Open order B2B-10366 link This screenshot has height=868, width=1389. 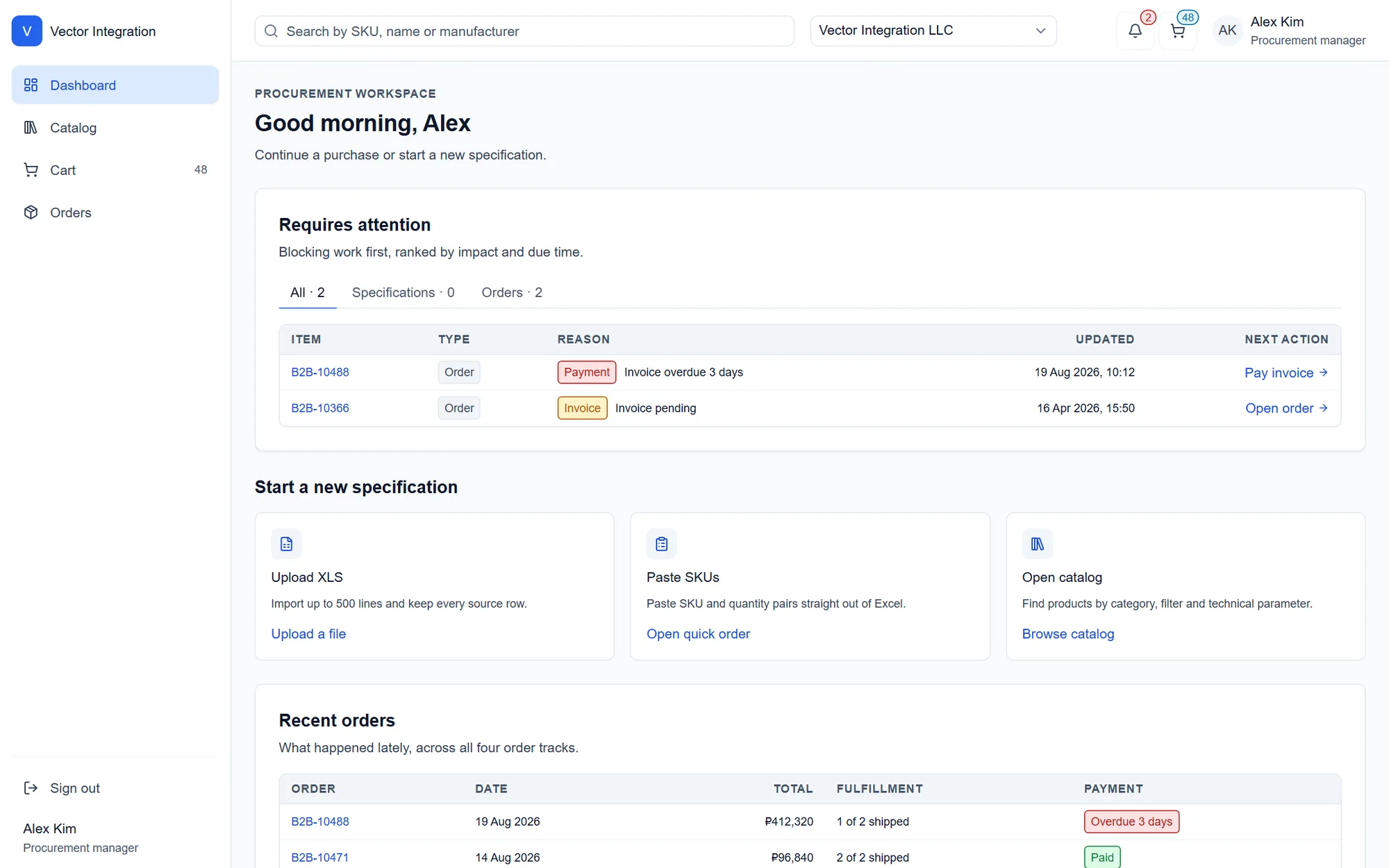tap(320, 408)
